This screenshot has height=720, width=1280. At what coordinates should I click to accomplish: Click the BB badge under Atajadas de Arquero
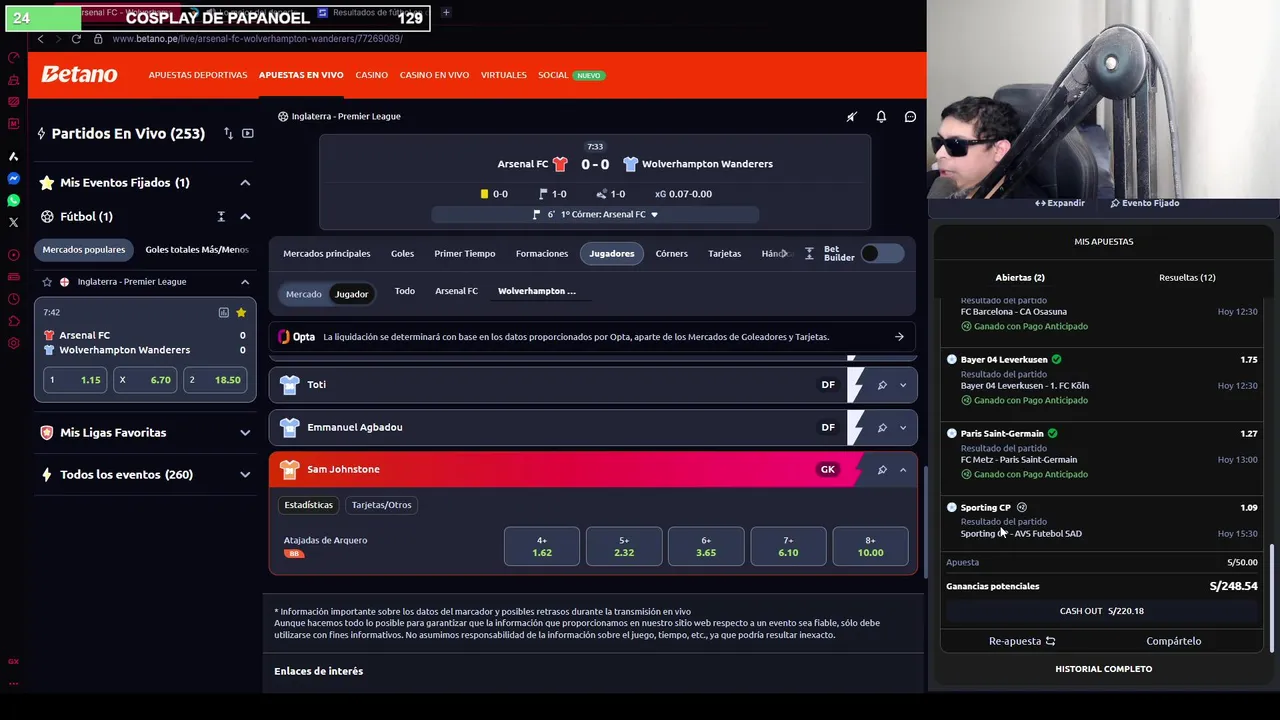pyautogui.click(x=293, y=554)
